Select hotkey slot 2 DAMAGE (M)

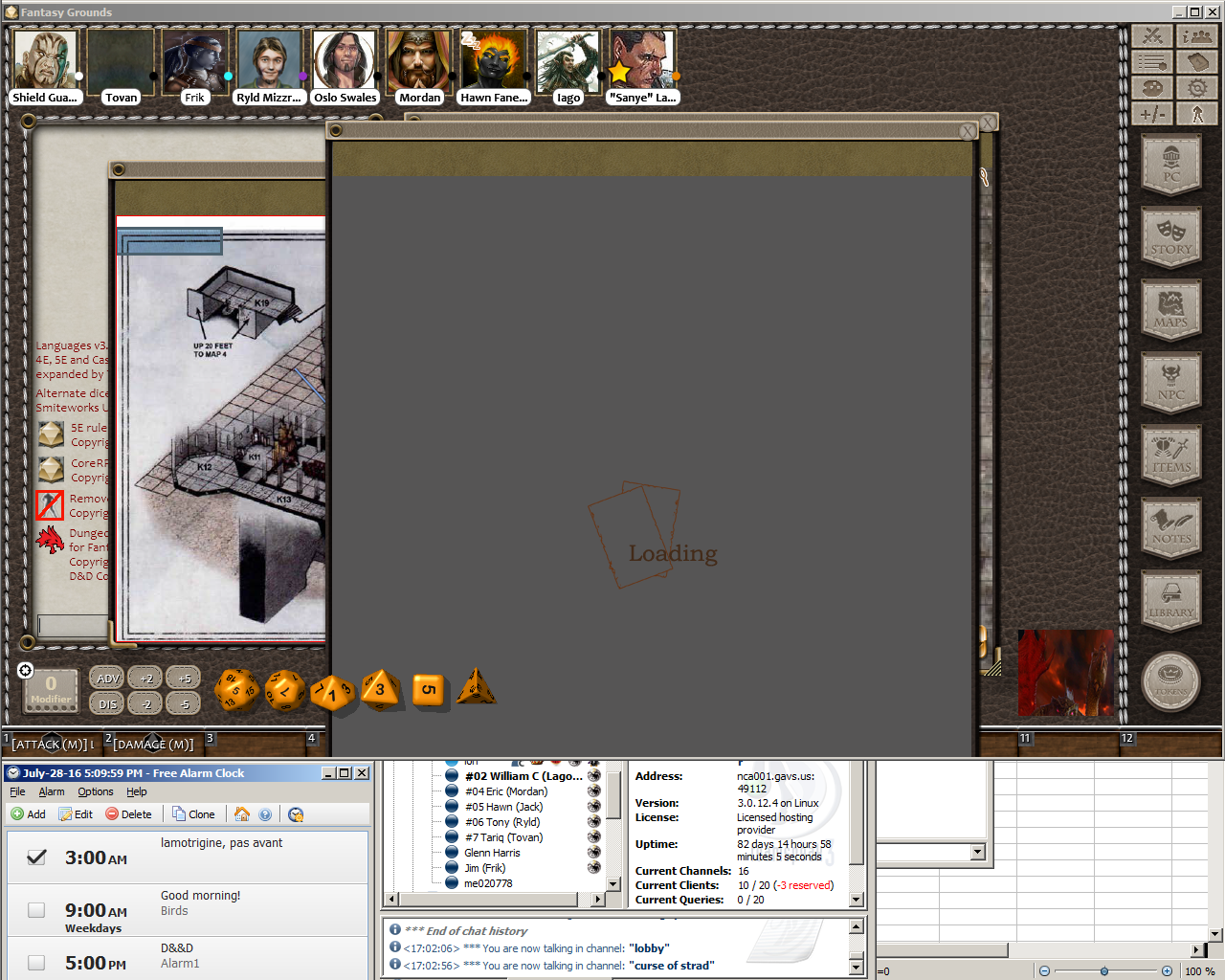tap(154, 744)
